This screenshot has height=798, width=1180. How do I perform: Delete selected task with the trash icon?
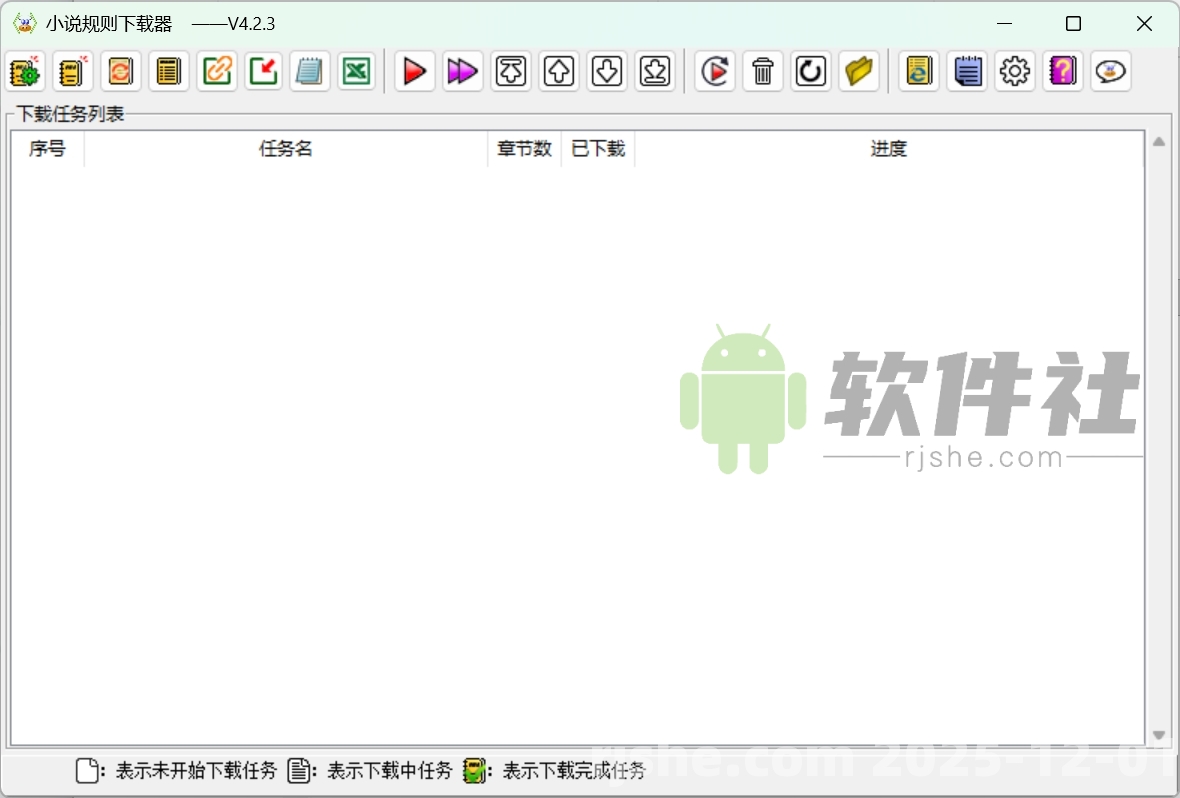[x=762, y=71]
